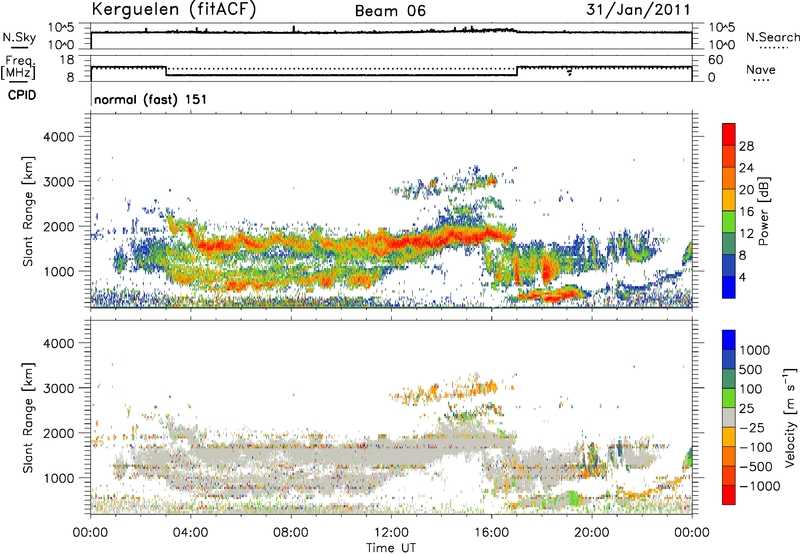Click the 'Freq. [MHz]' label
Viewport: 800px width, 554px height.
pos(18,68)
